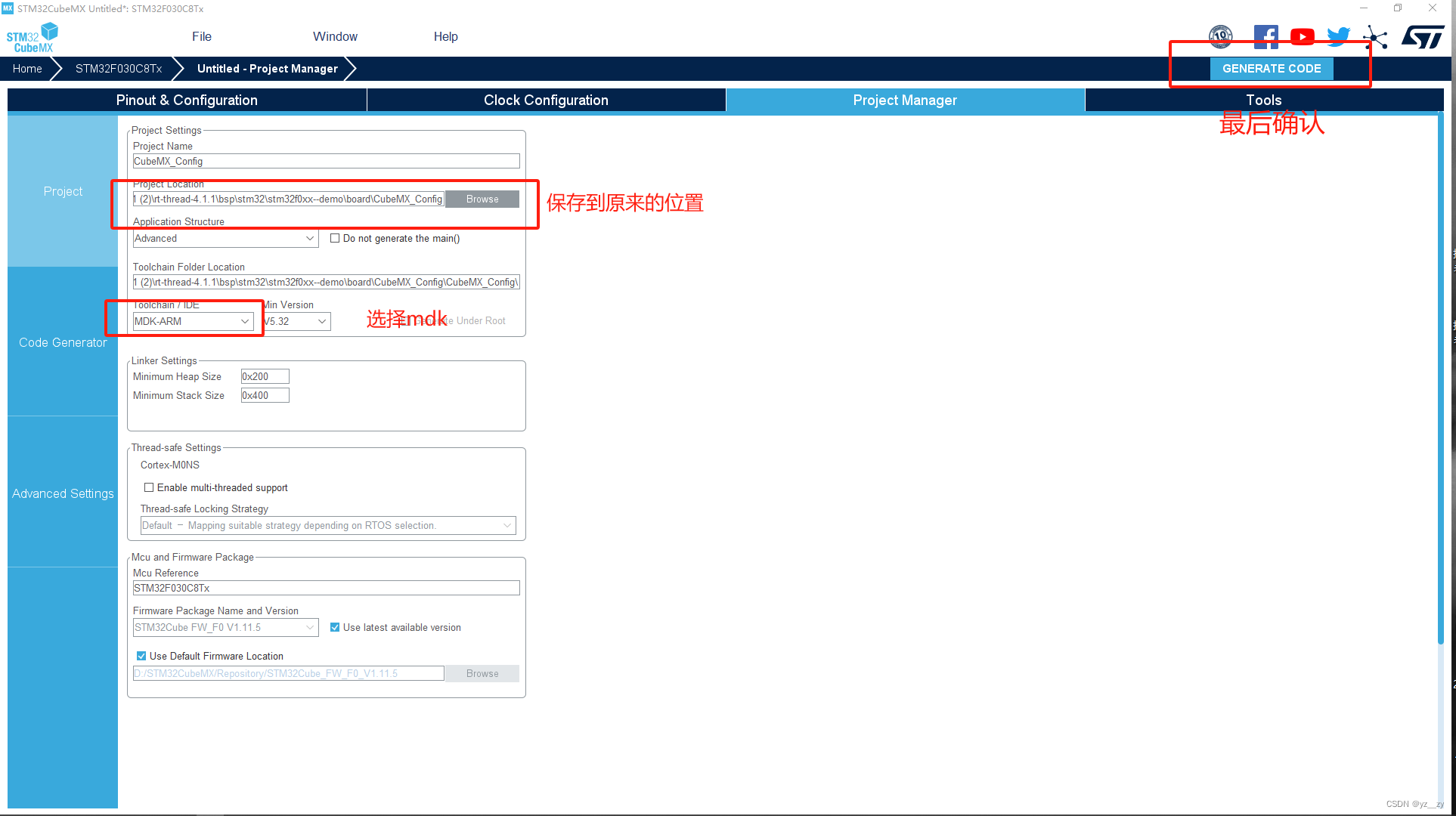Open the YouTube icon
Image resolution: width=1456 pixels, height=816 pixels.
pyautogui.click(x=1302, y=36)
